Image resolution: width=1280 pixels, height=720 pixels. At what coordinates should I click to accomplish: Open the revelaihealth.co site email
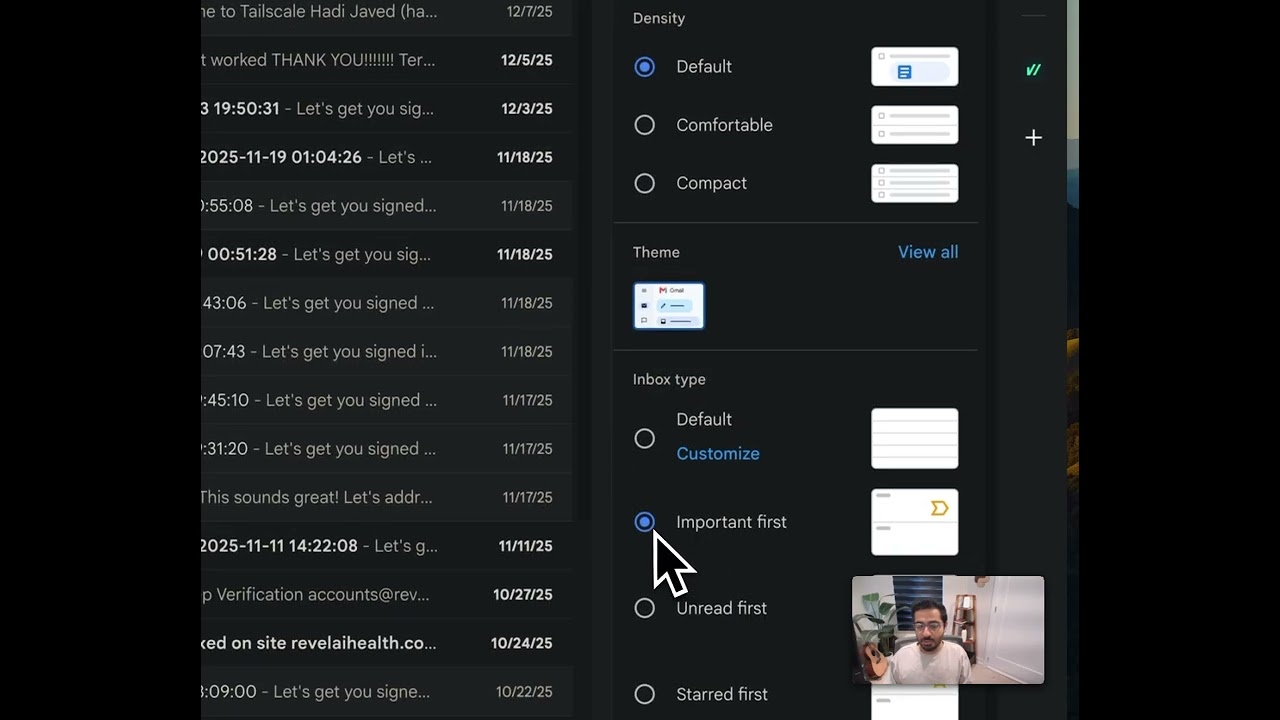point(387,643)
